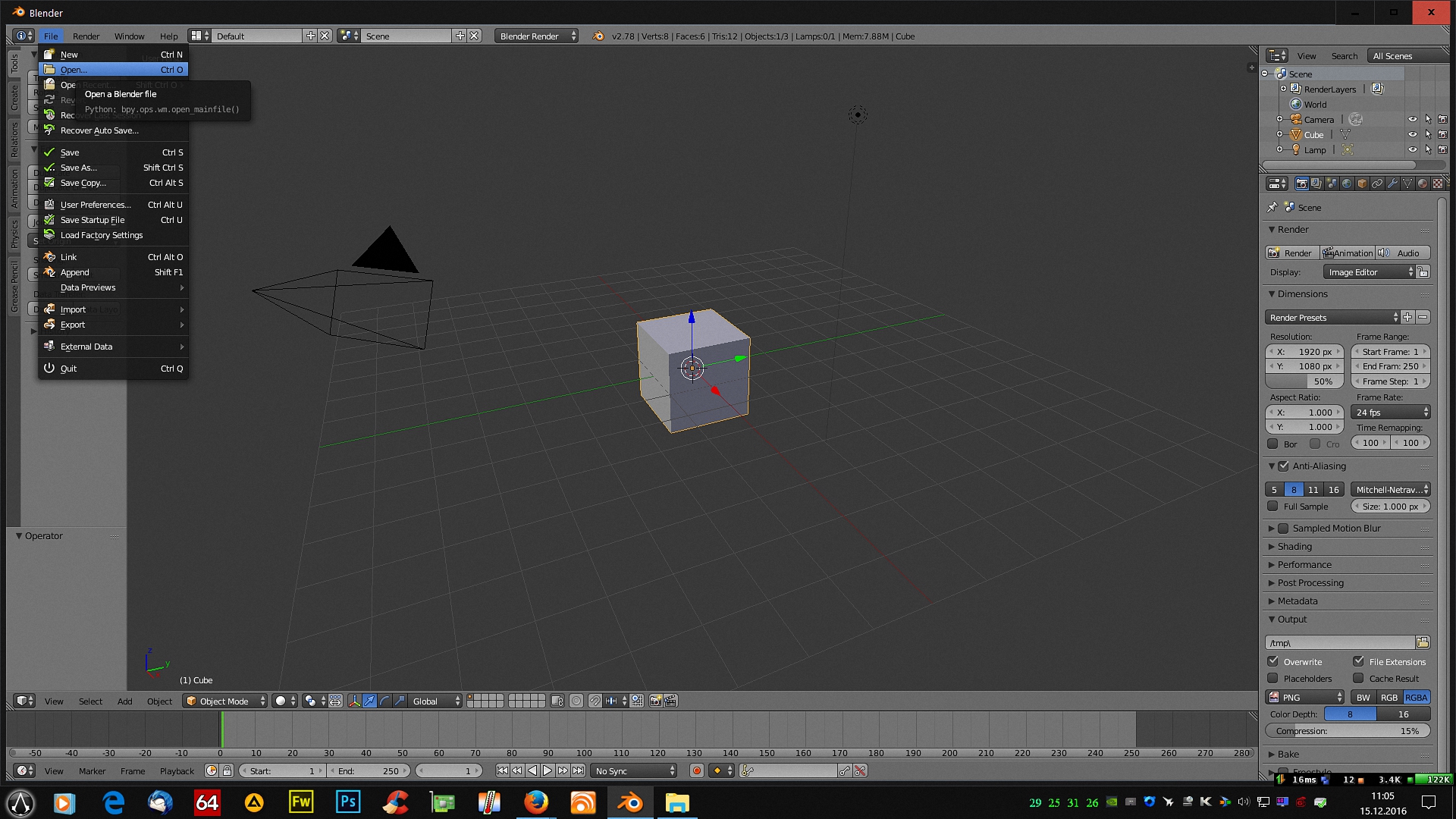The image size is (1456, 819).
Task: Click Save As in the File menu
Action: coord(79,168)
